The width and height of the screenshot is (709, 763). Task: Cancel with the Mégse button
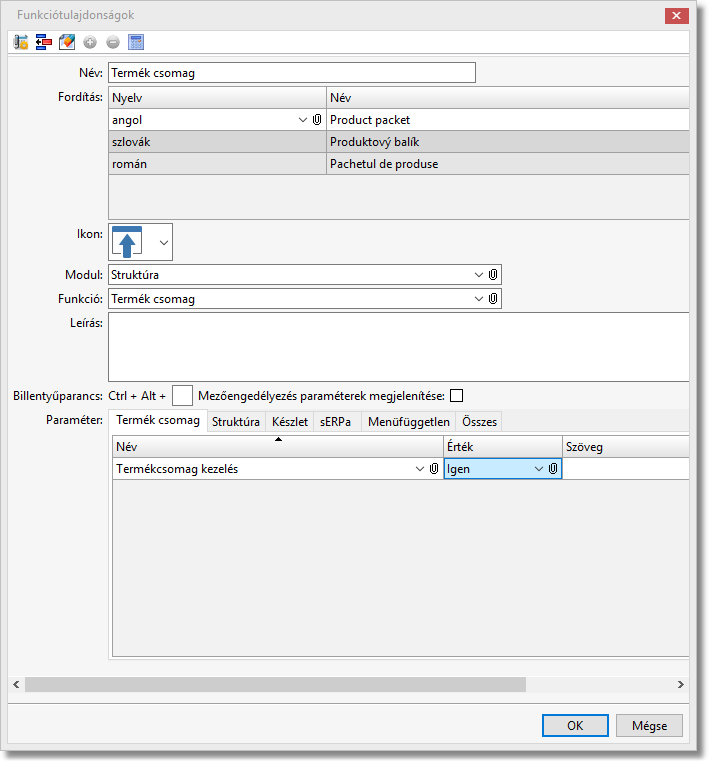coord(649,726)
